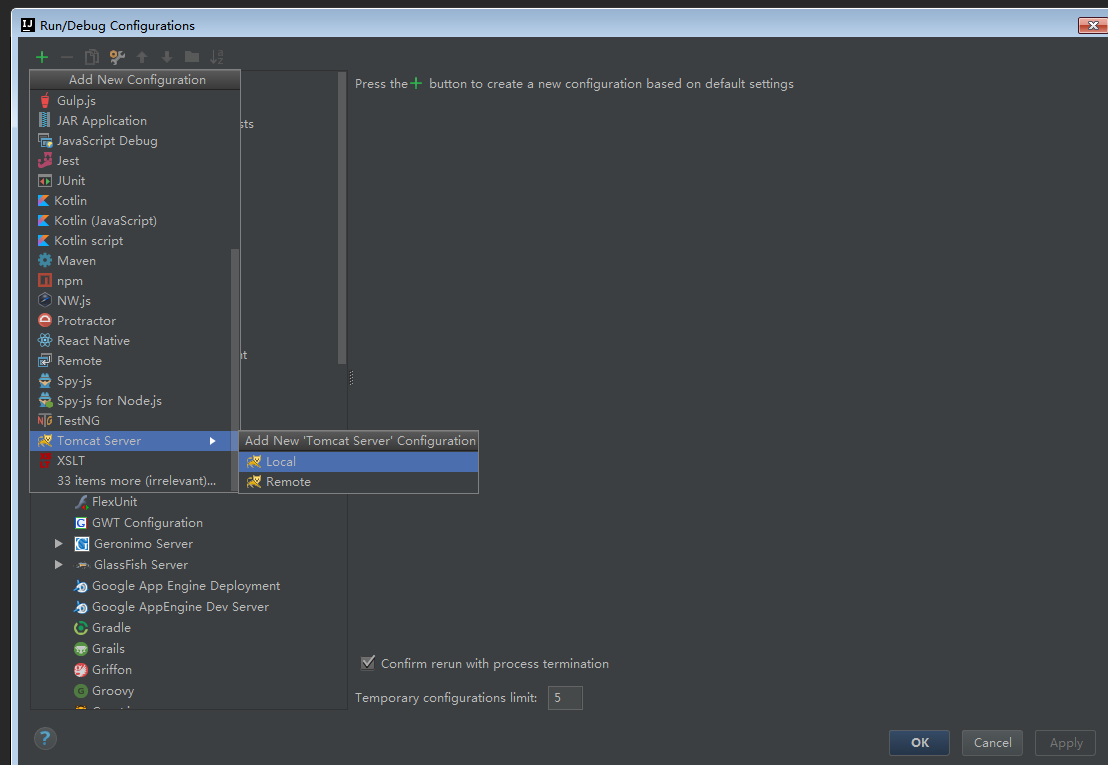Click the Tomcat cat icon beside Local
The width and height of the screenshot is (1108, 765).
pyautogui.click(x=254, y=462)
